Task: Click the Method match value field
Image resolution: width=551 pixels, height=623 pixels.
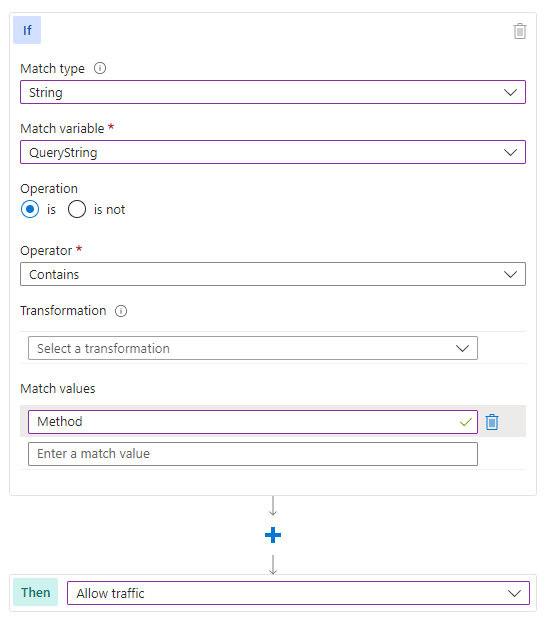Action: click(253, 422)
